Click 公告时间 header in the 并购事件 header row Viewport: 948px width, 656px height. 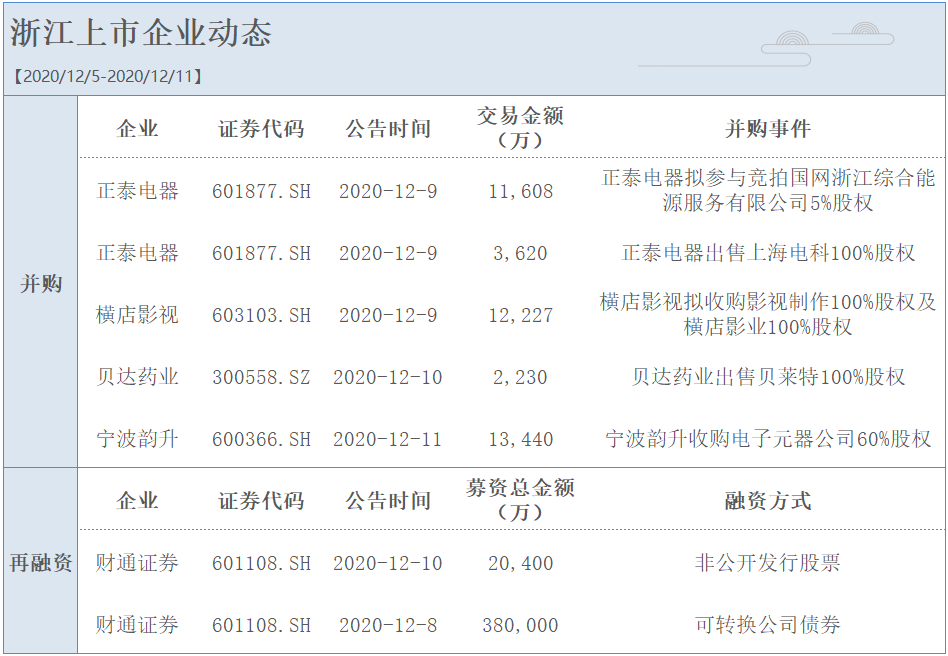[388, 128]
